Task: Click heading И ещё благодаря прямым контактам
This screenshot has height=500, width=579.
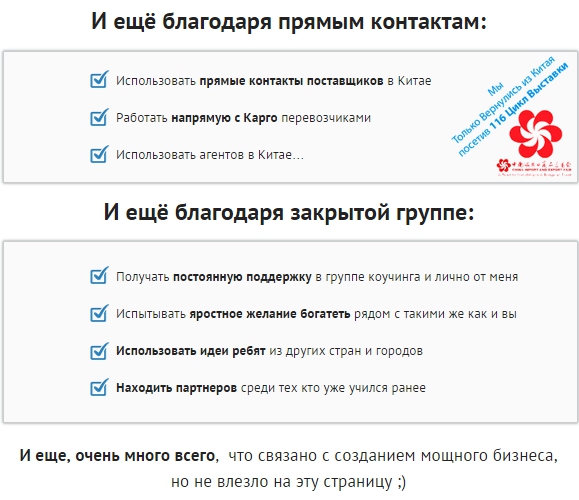Action: point(289,21)
